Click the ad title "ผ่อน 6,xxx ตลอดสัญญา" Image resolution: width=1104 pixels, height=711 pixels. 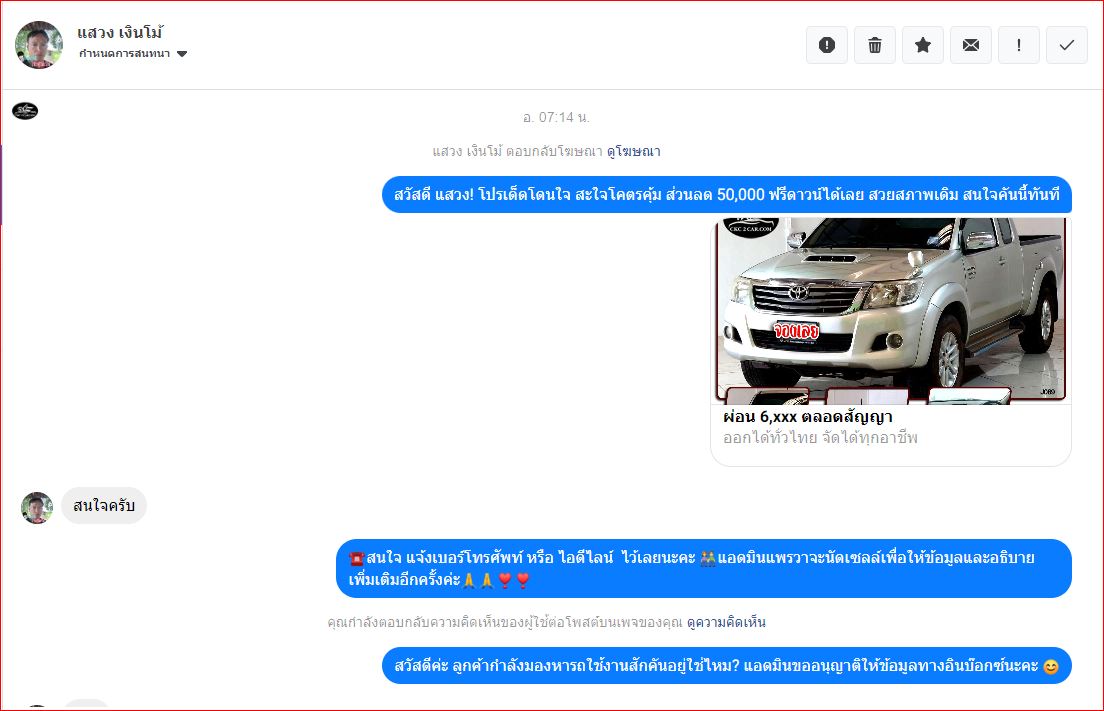[808, 417]
